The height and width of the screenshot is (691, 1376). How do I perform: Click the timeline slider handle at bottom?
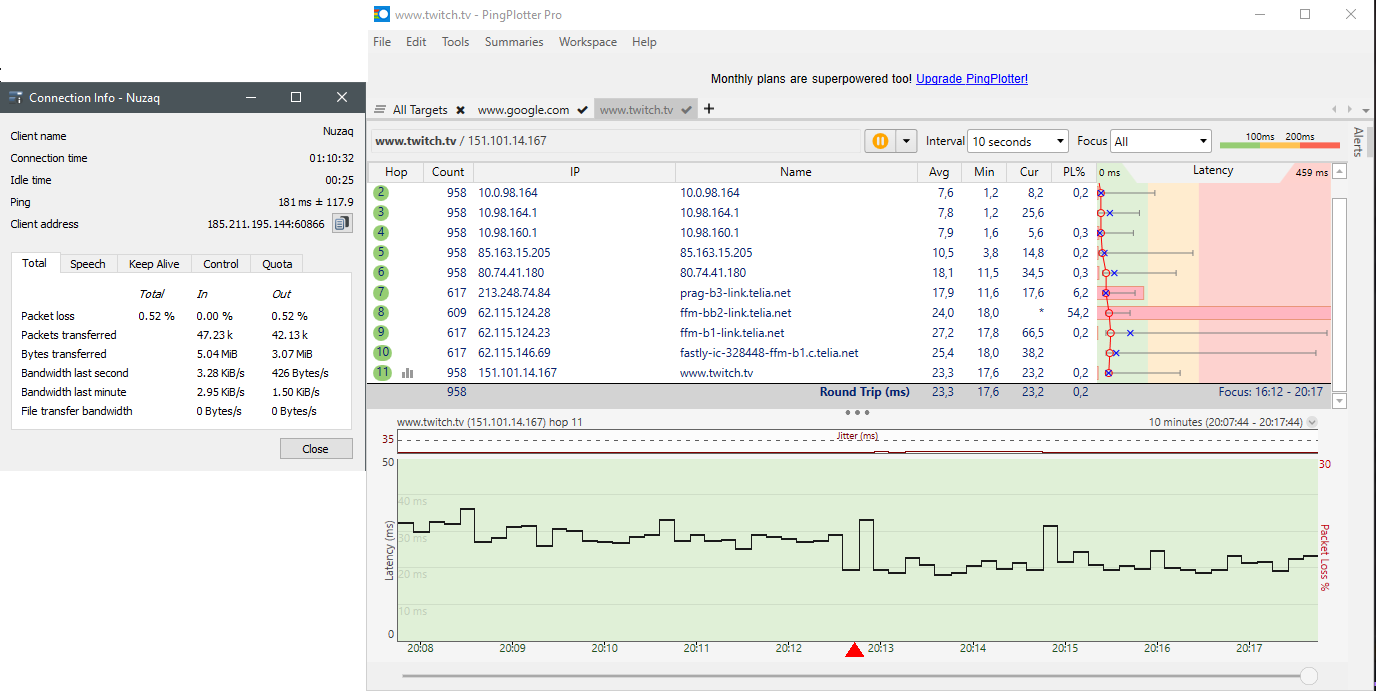pos(1308,676)
